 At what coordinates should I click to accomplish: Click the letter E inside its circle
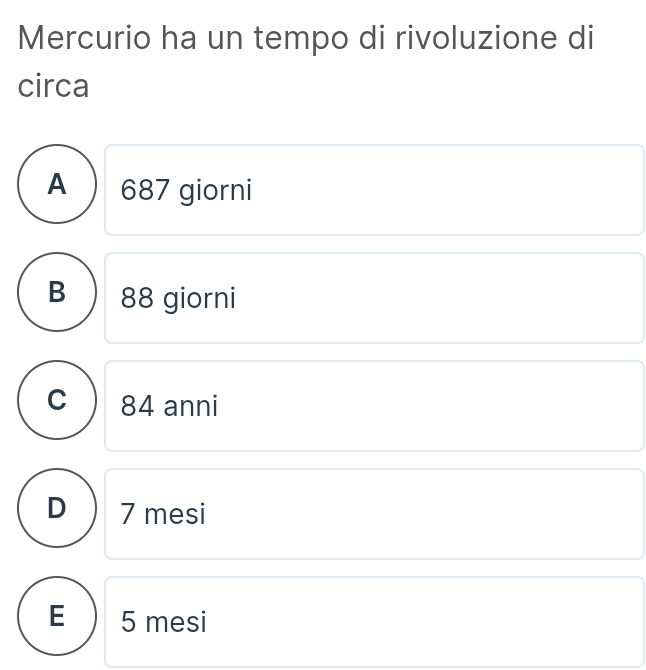57,616
